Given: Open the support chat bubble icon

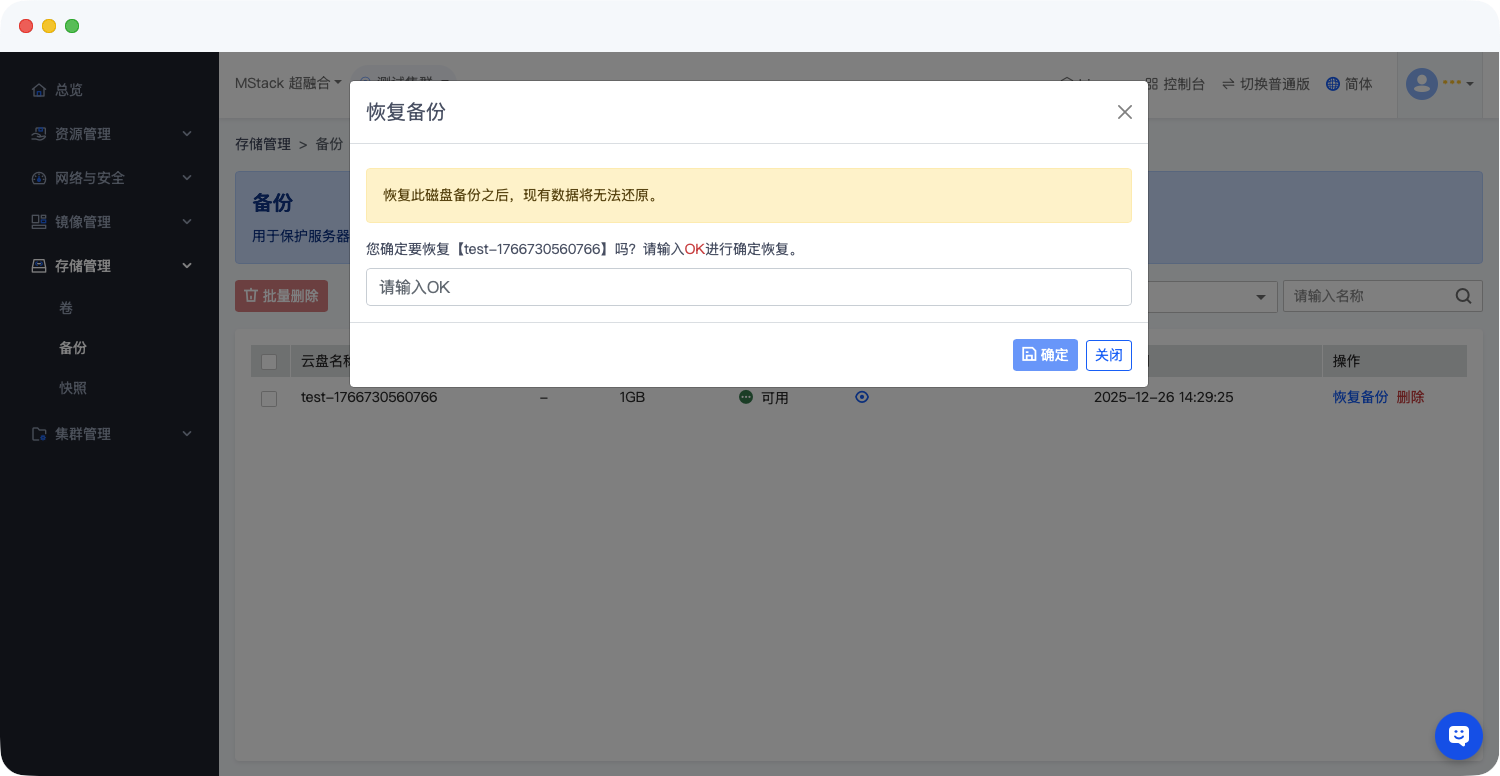Looking at the screenshot, I should tap(1458, 735).
